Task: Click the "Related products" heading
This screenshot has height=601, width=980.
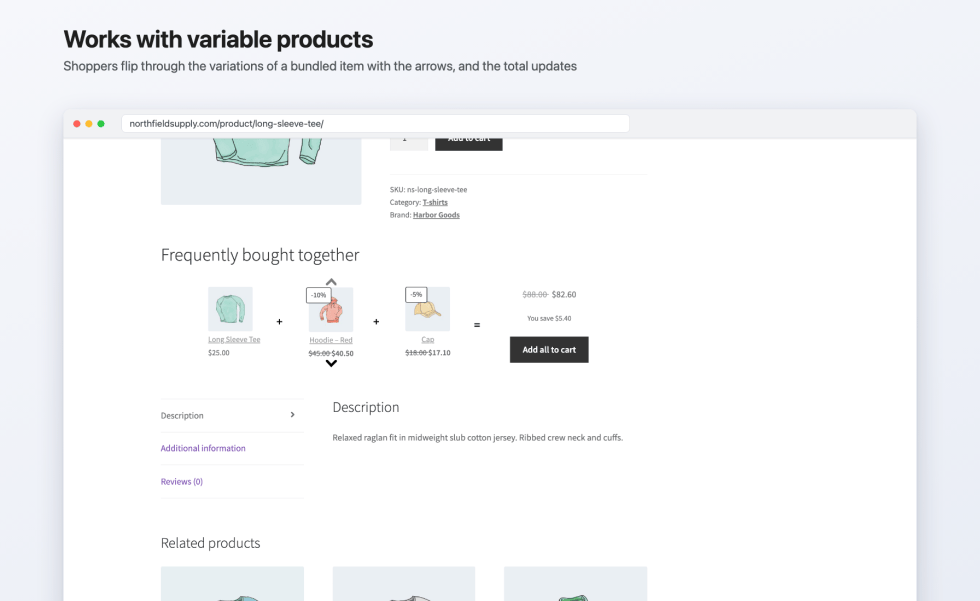Action: [210, 543]
